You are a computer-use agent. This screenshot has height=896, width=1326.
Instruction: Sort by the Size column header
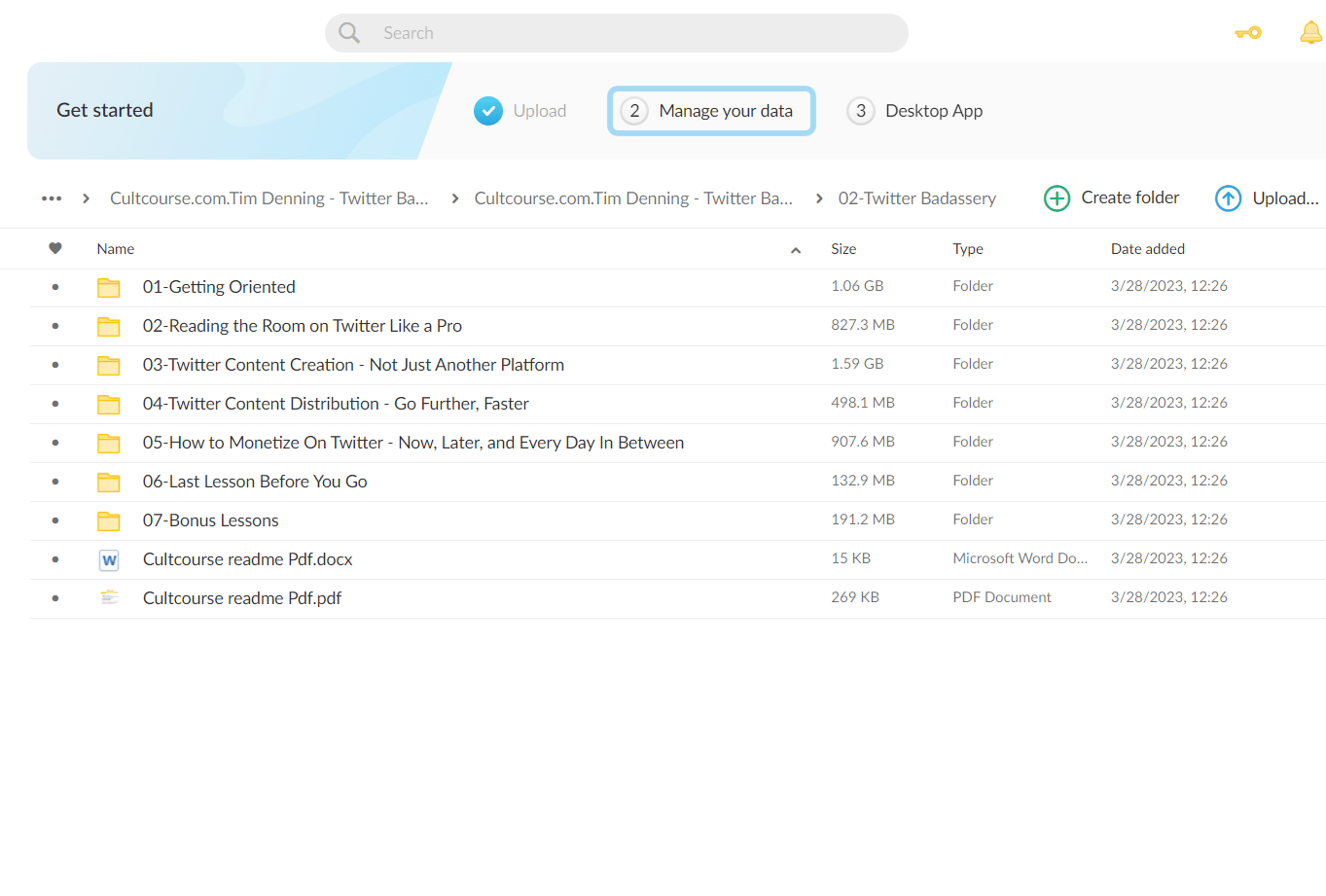[x=843, y=249]
